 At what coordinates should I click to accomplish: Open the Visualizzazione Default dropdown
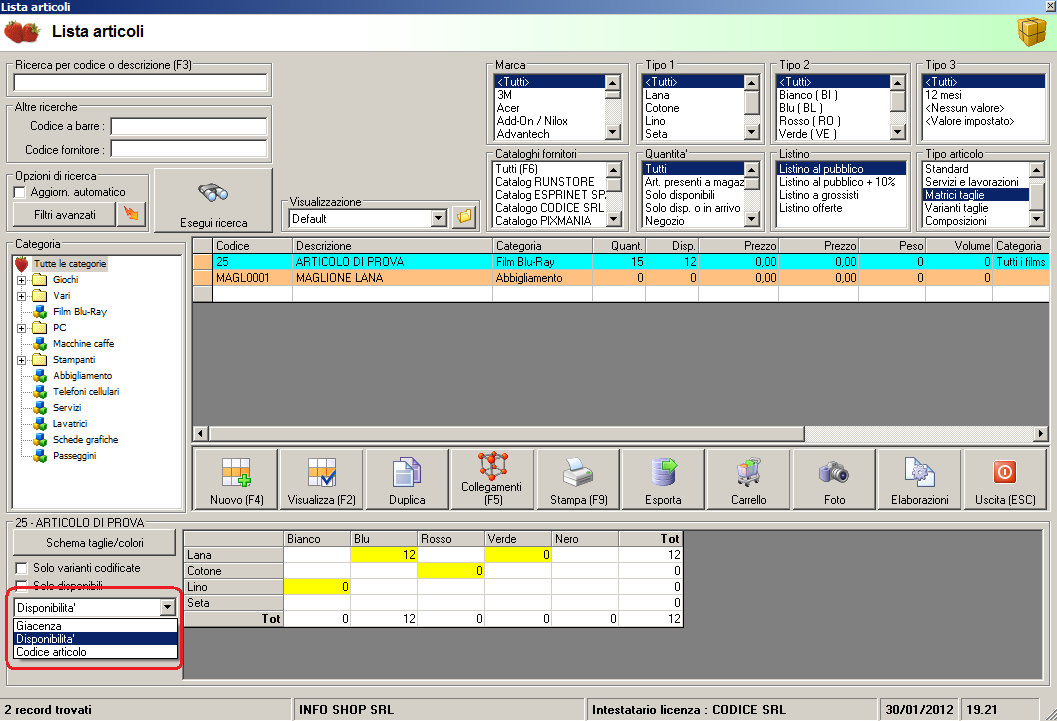pos(438,218)
